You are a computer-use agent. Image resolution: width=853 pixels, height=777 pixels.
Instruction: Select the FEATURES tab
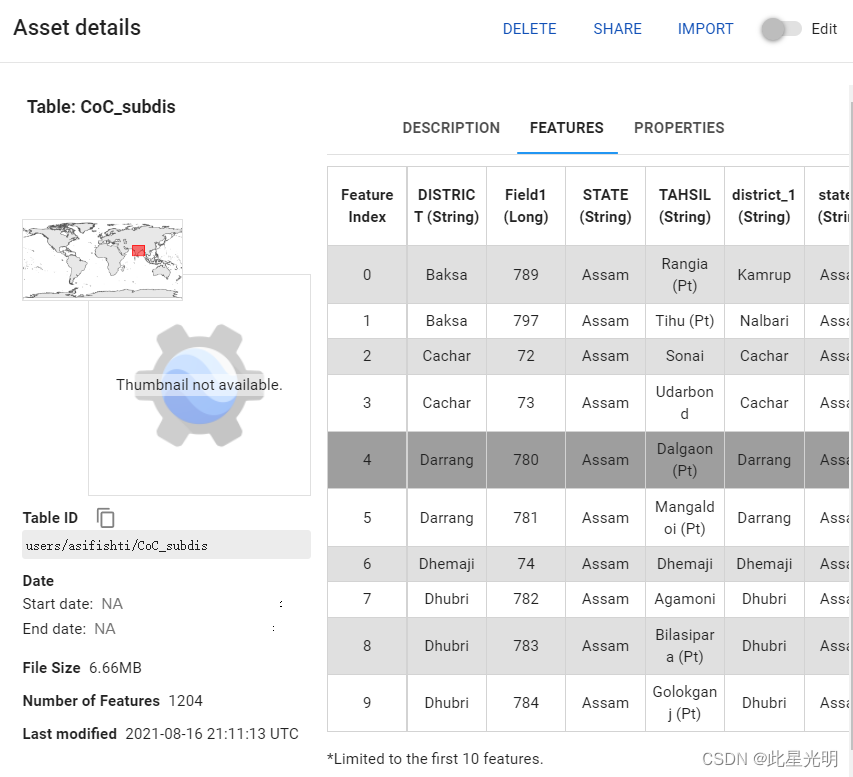pyautogui.click(x=566, y=128)
